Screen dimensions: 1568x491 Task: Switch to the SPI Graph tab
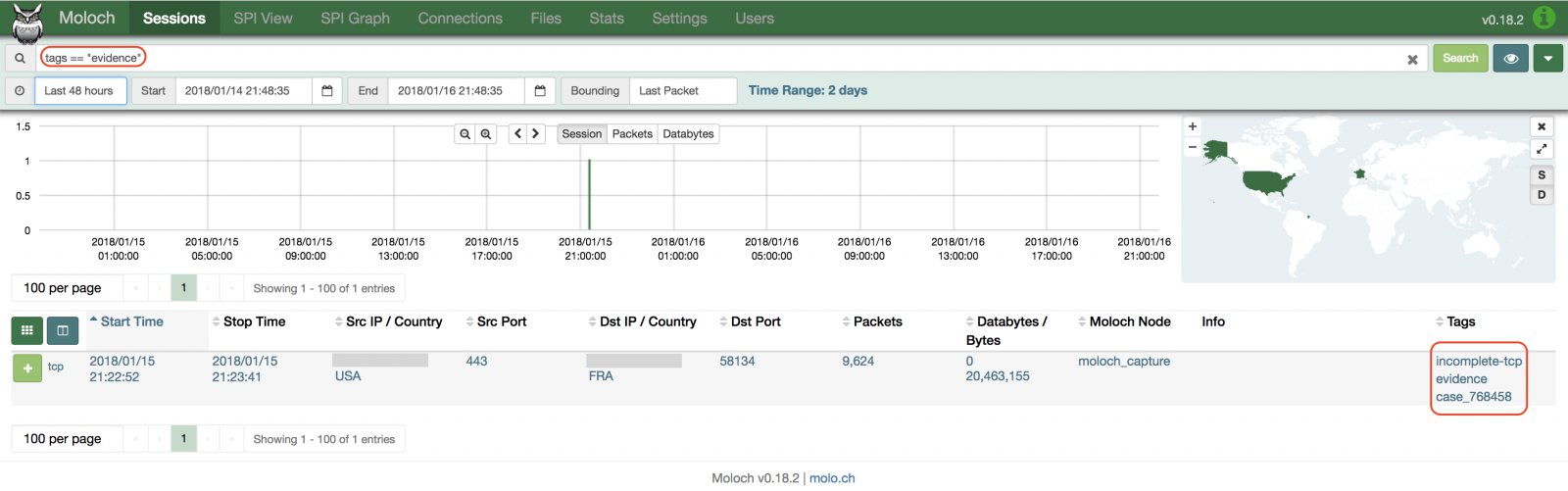(355, 18)
